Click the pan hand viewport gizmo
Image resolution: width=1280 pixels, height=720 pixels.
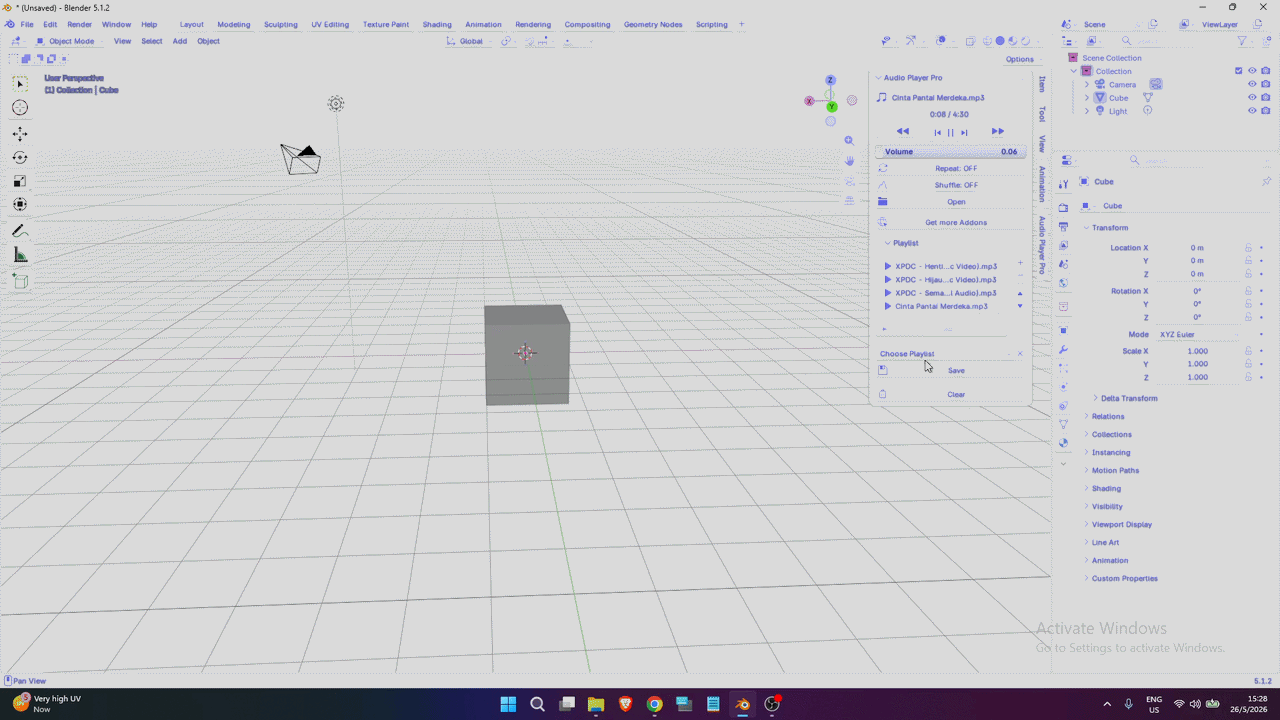point(849,160)
